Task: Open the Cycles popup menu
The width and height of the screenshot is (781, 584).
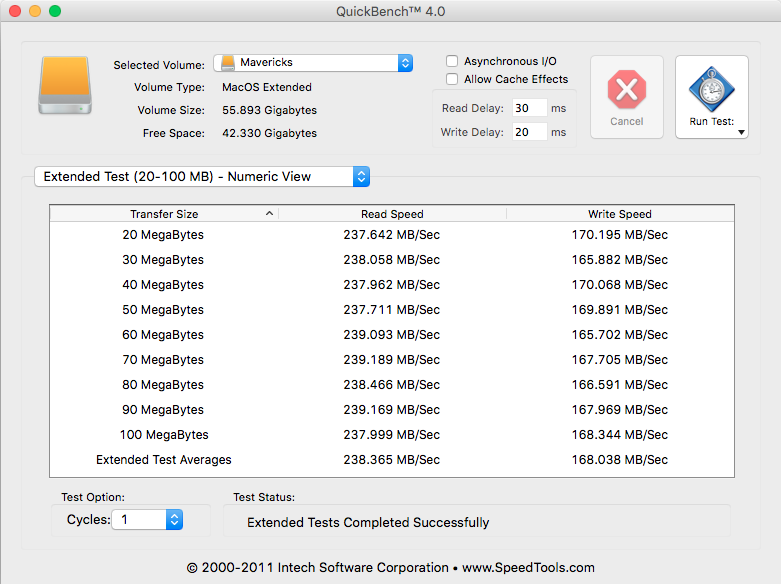Action: (x=147, y=520)
